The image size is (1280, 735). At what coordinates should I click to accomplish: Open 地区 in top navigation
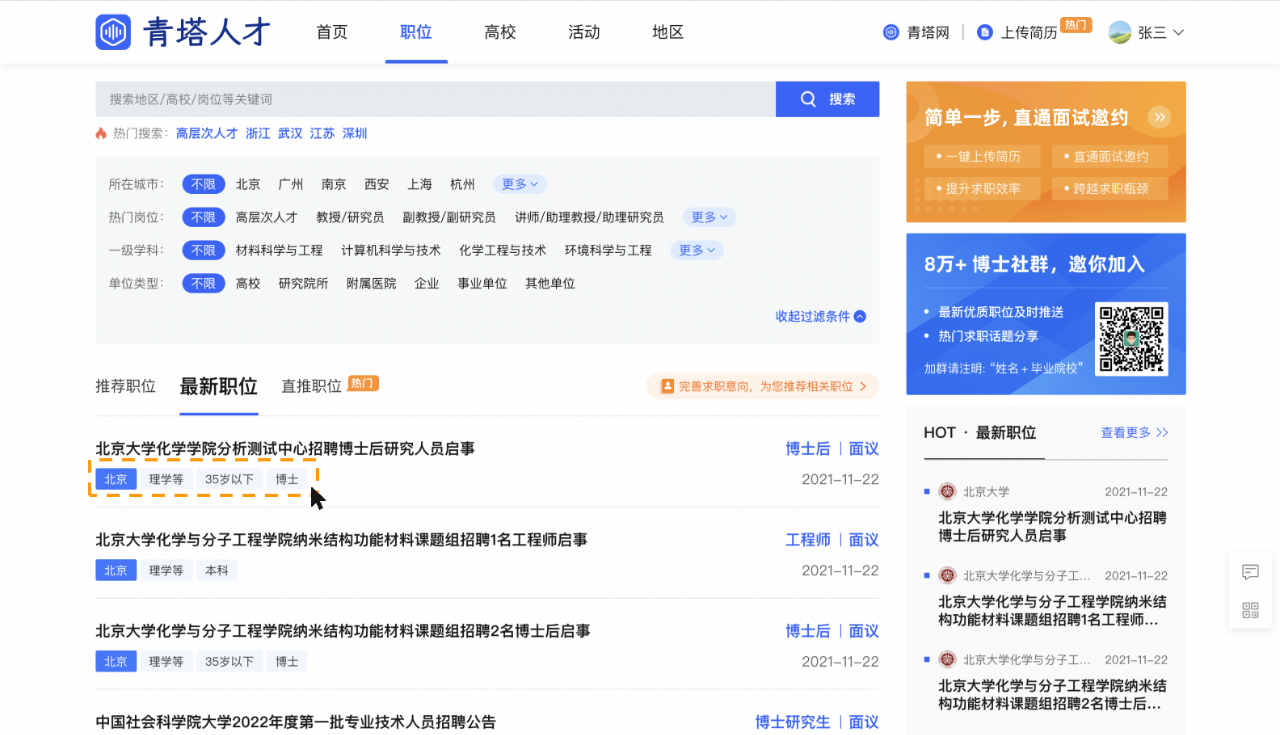pyautogui.click(x=668, y=32)
